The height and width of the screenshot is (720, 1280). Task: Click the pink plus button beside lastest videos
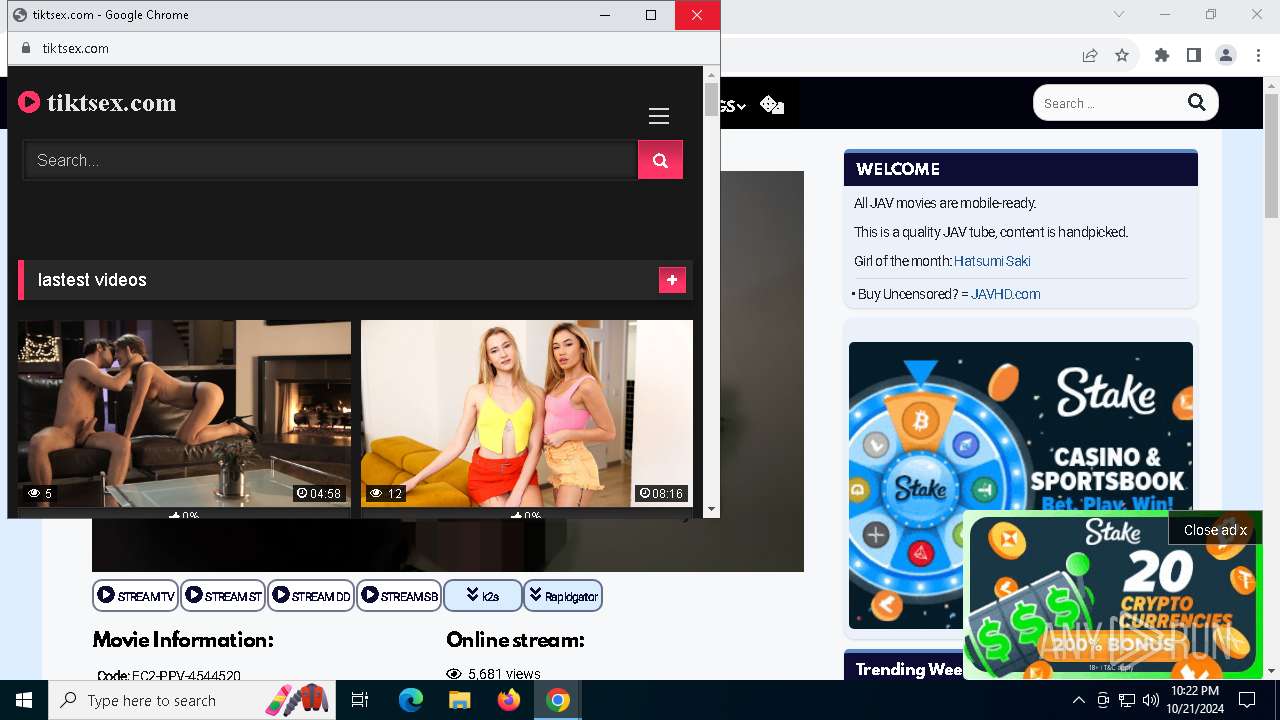pyautogui.click(x=672, y=281)
